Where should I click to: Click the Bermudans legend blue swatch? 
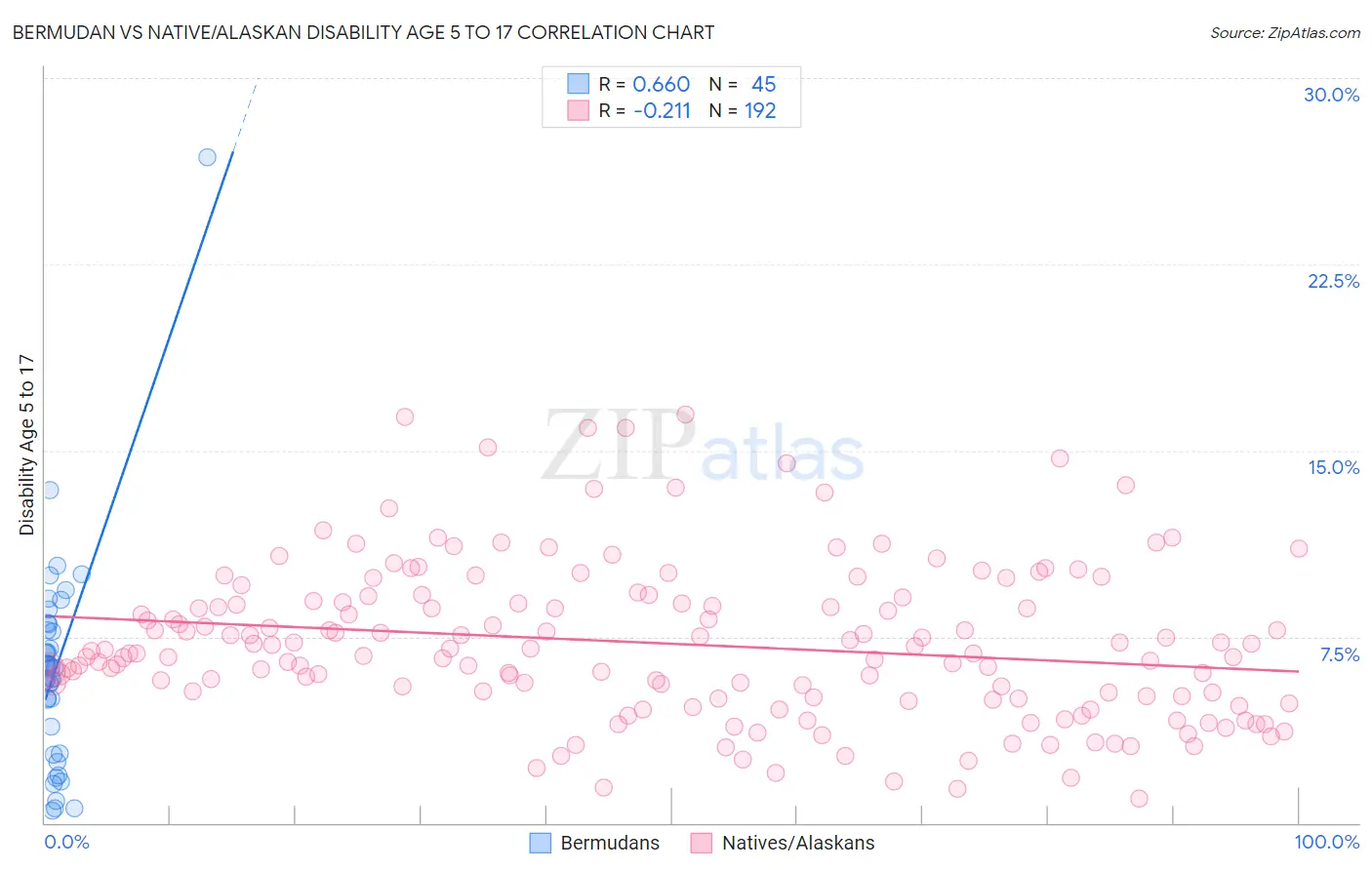pyautogui.click(x=541, y=843)
